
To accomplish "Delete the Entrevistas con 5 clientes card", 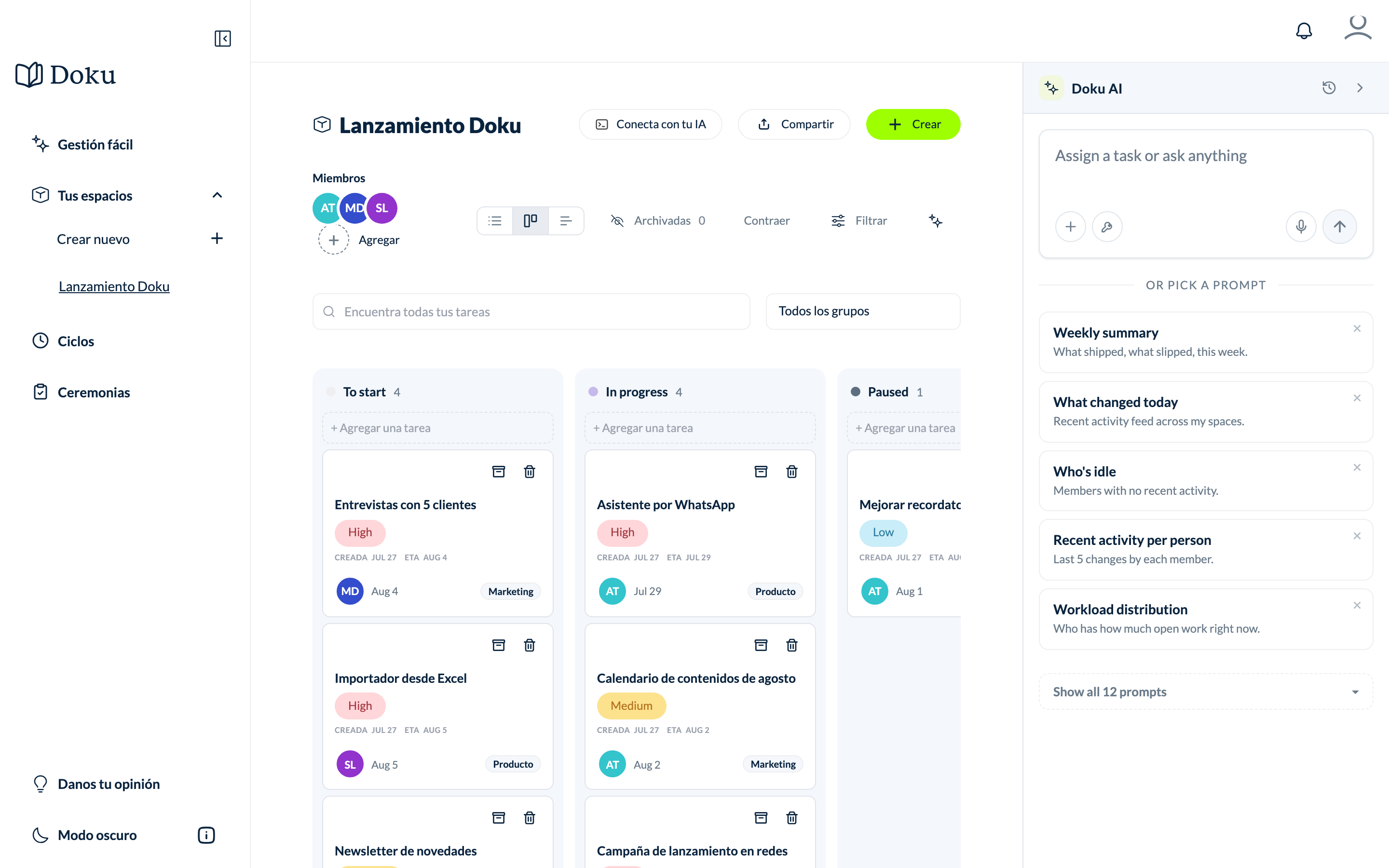I will (x=529, y=472).
